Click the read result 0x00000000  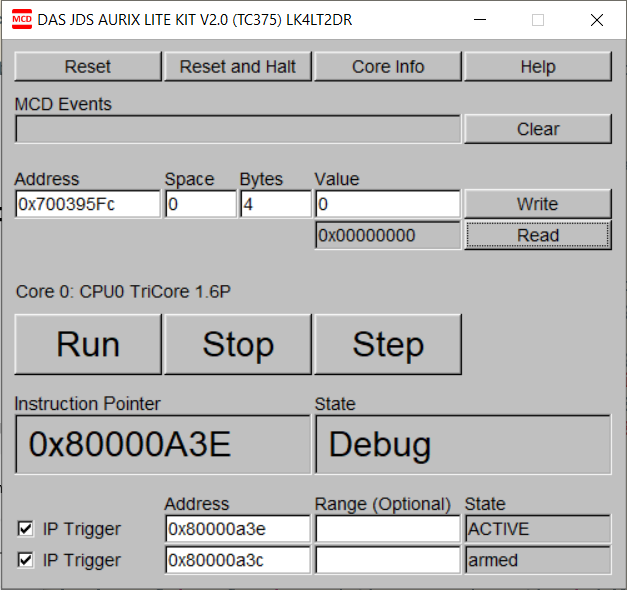(388, 235)
